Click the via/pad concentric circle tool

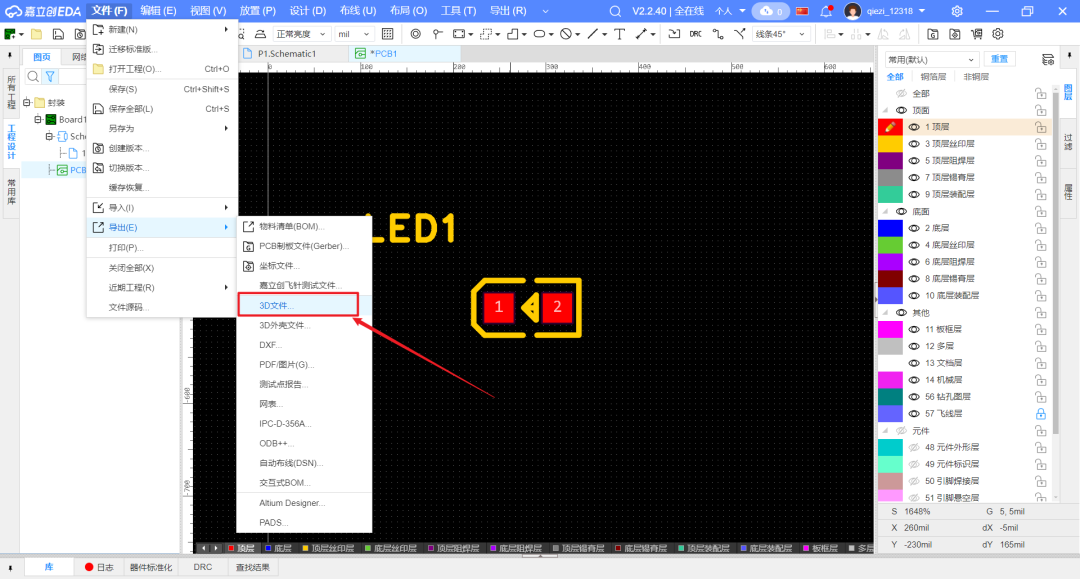415,34
